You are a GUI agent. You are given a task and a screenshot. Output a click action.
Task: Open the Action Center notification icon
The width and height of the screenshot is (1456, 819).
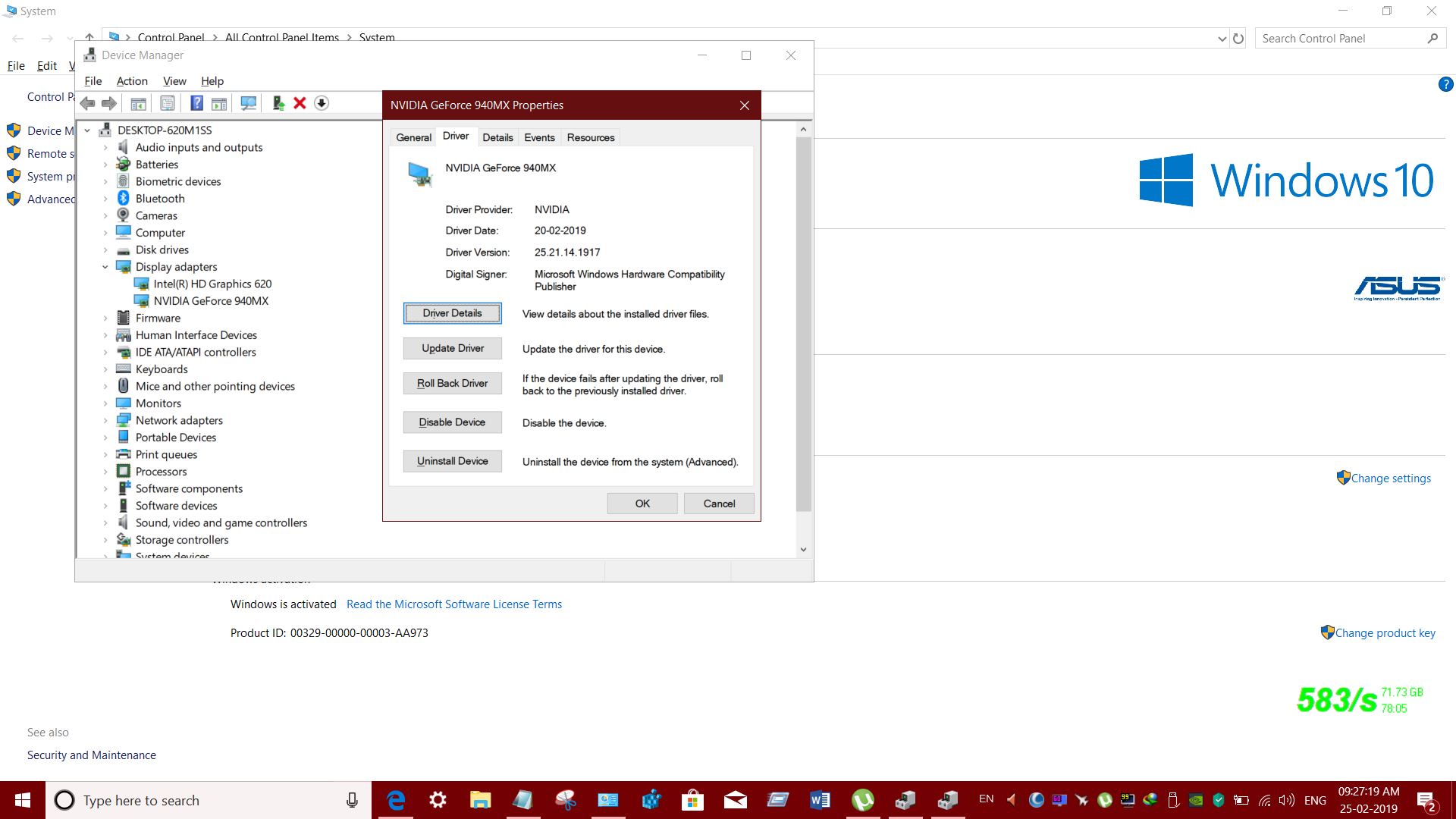coord(1426,801)
